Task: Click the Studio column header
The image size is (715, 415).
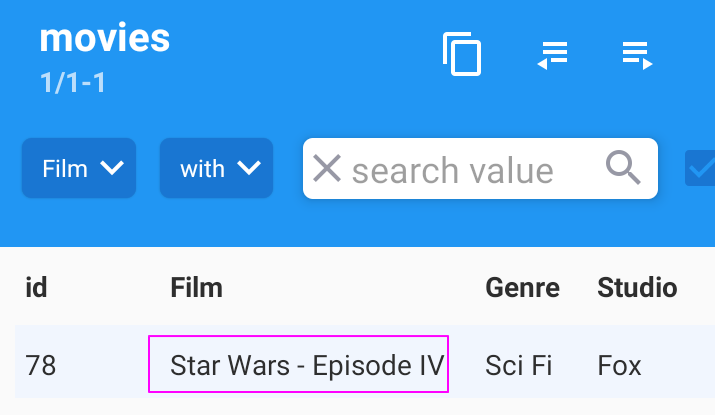Action: tap(637, 288)
